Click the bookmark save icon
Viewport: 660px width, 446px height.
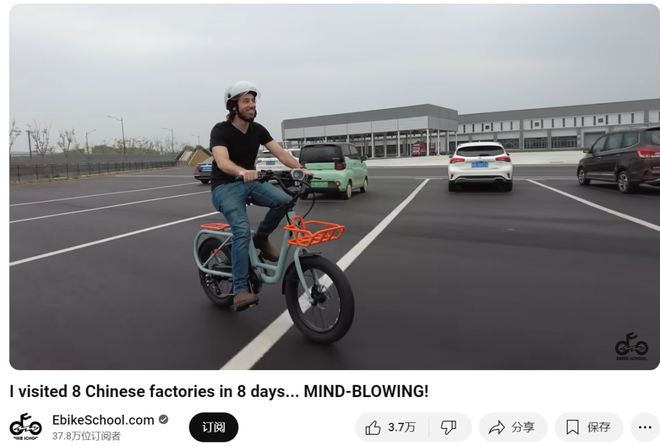click(572, 427)
